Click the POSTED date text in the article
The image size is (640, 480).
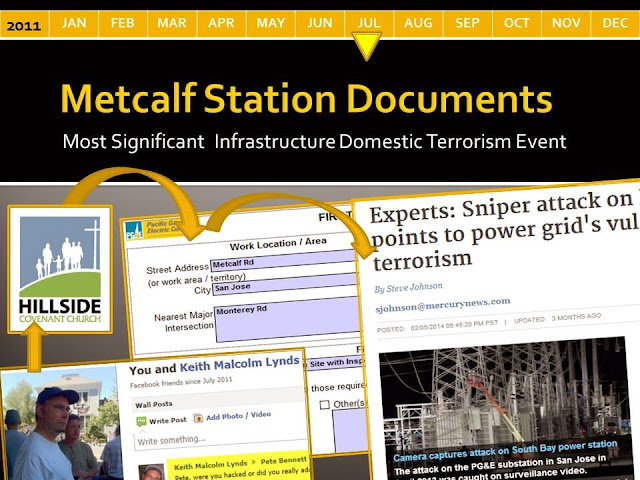tap(437, 326)
